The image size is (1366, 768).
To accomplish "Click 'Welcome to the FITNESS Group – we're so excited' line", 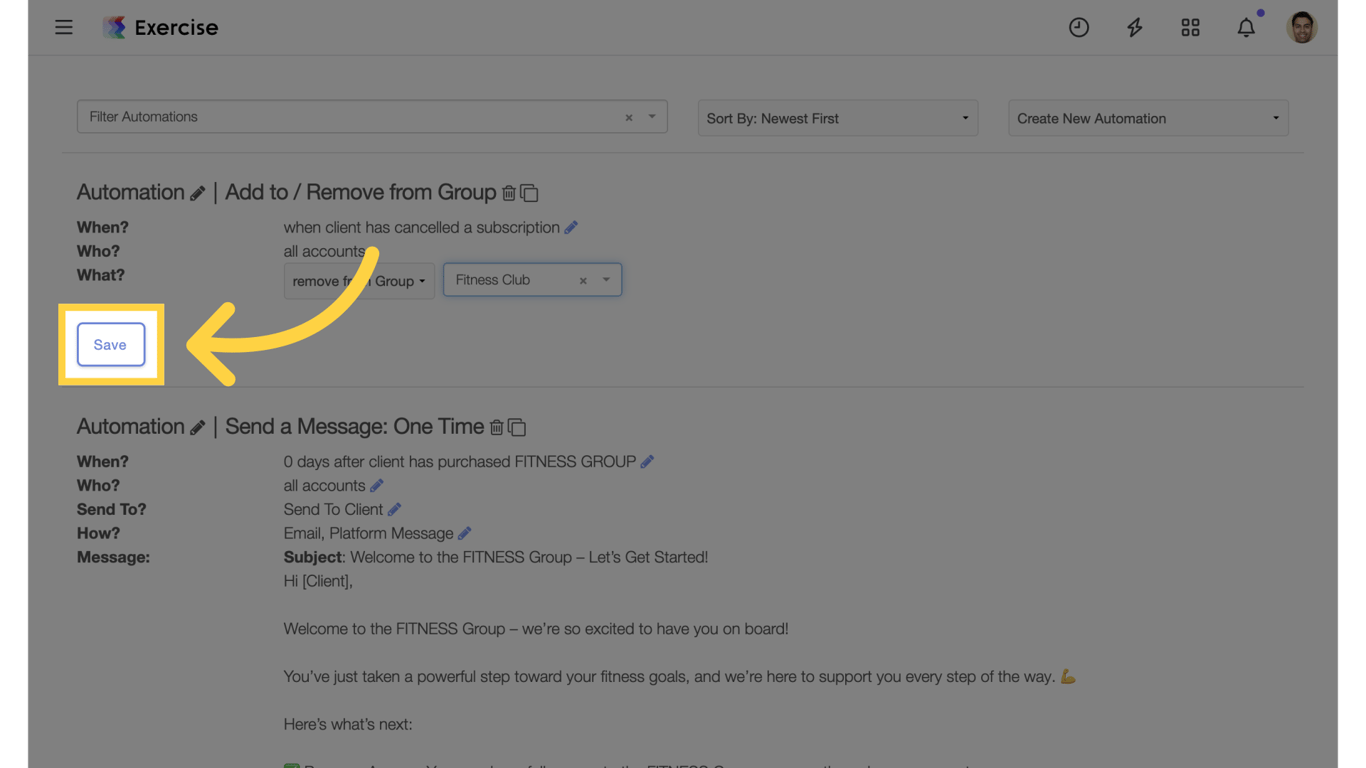I will click(536, 629).
